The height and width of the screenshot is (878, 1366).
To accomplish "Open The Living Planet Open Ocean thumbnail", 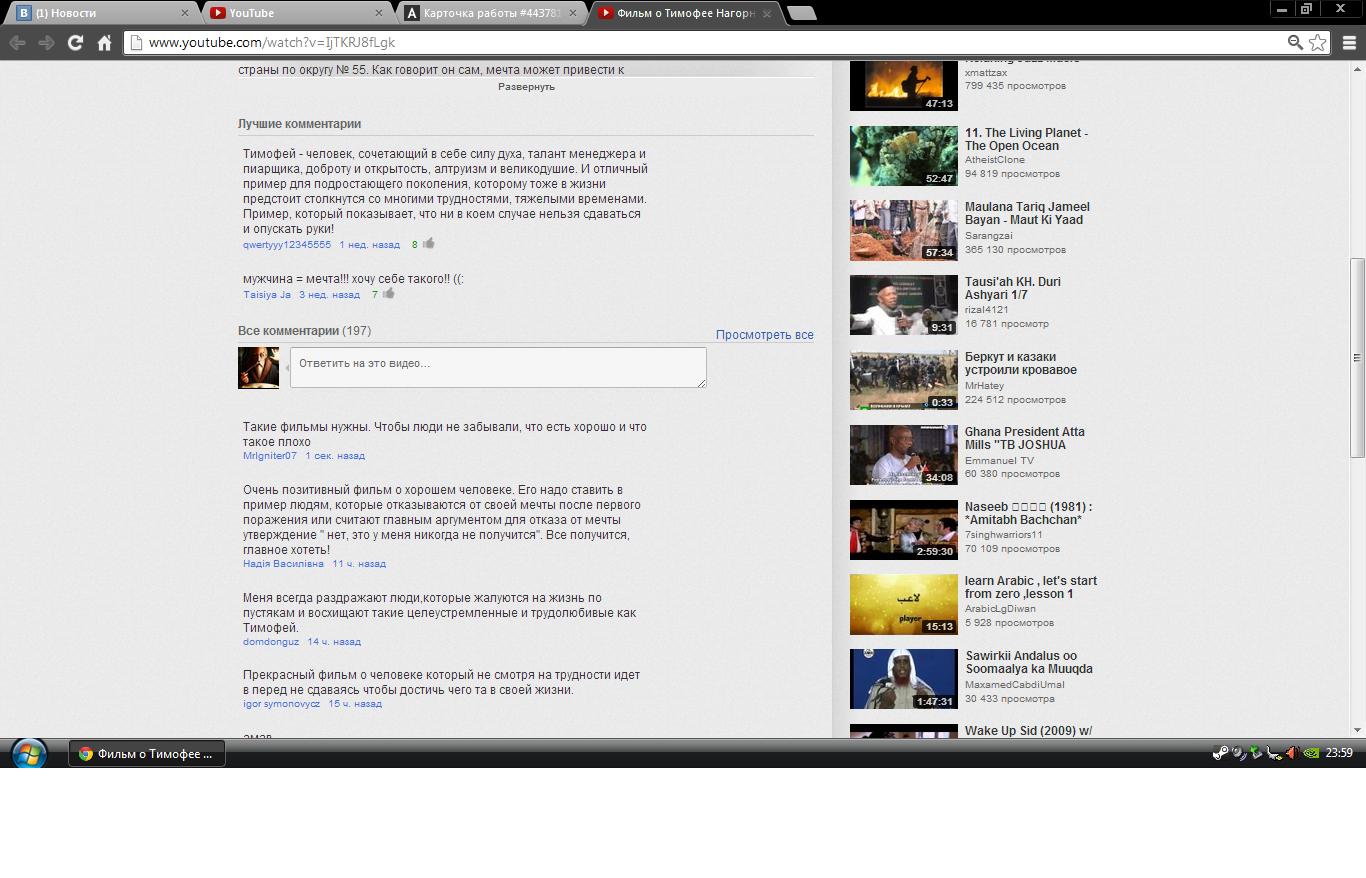I will (904, 156).
